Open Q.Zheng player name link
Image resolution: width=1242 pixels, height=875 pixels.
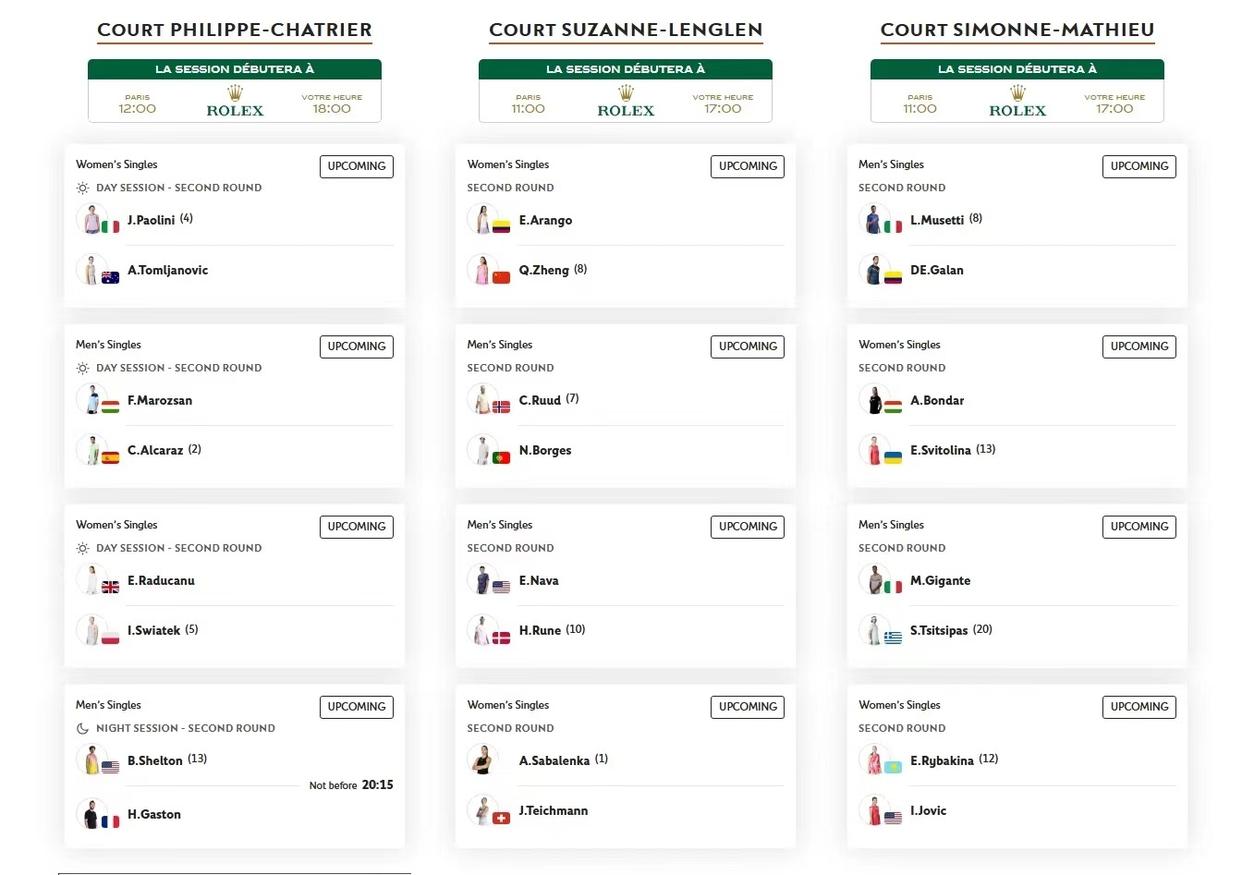[544, 270]
